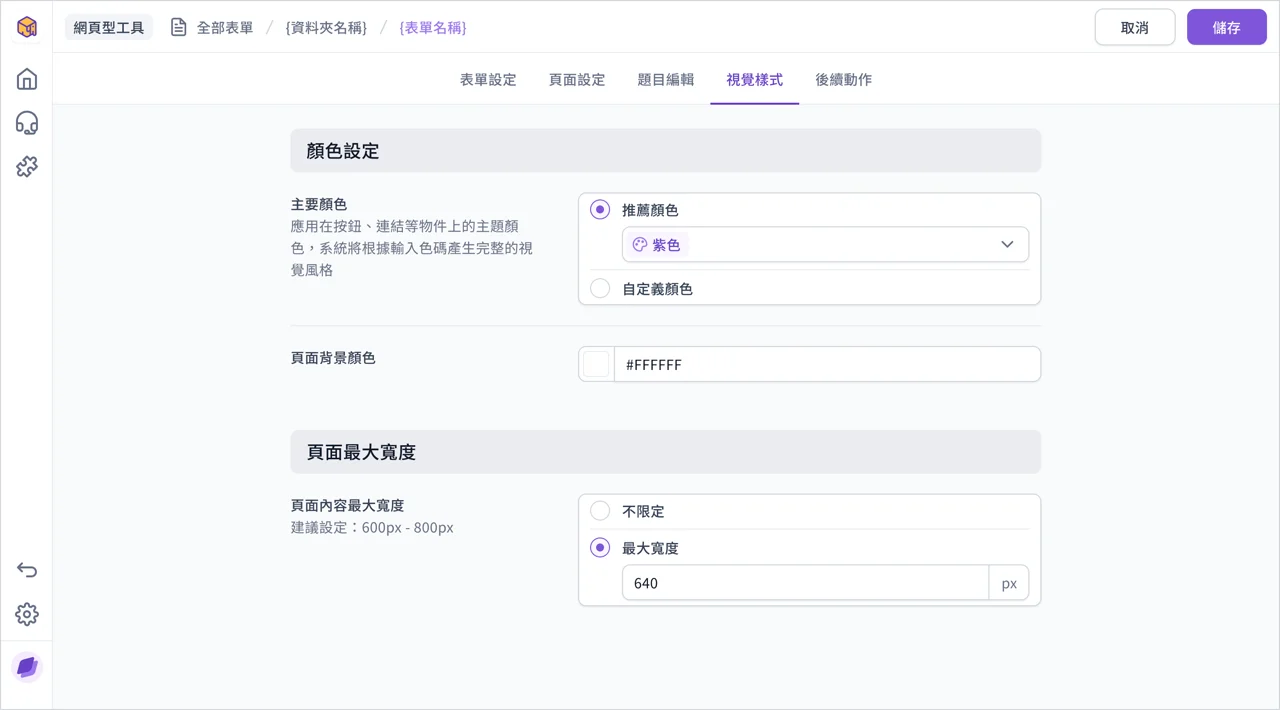Choose the 不限定 width option
The height and width of the screenshot is (710, 1280).
[x=600, y=511]
